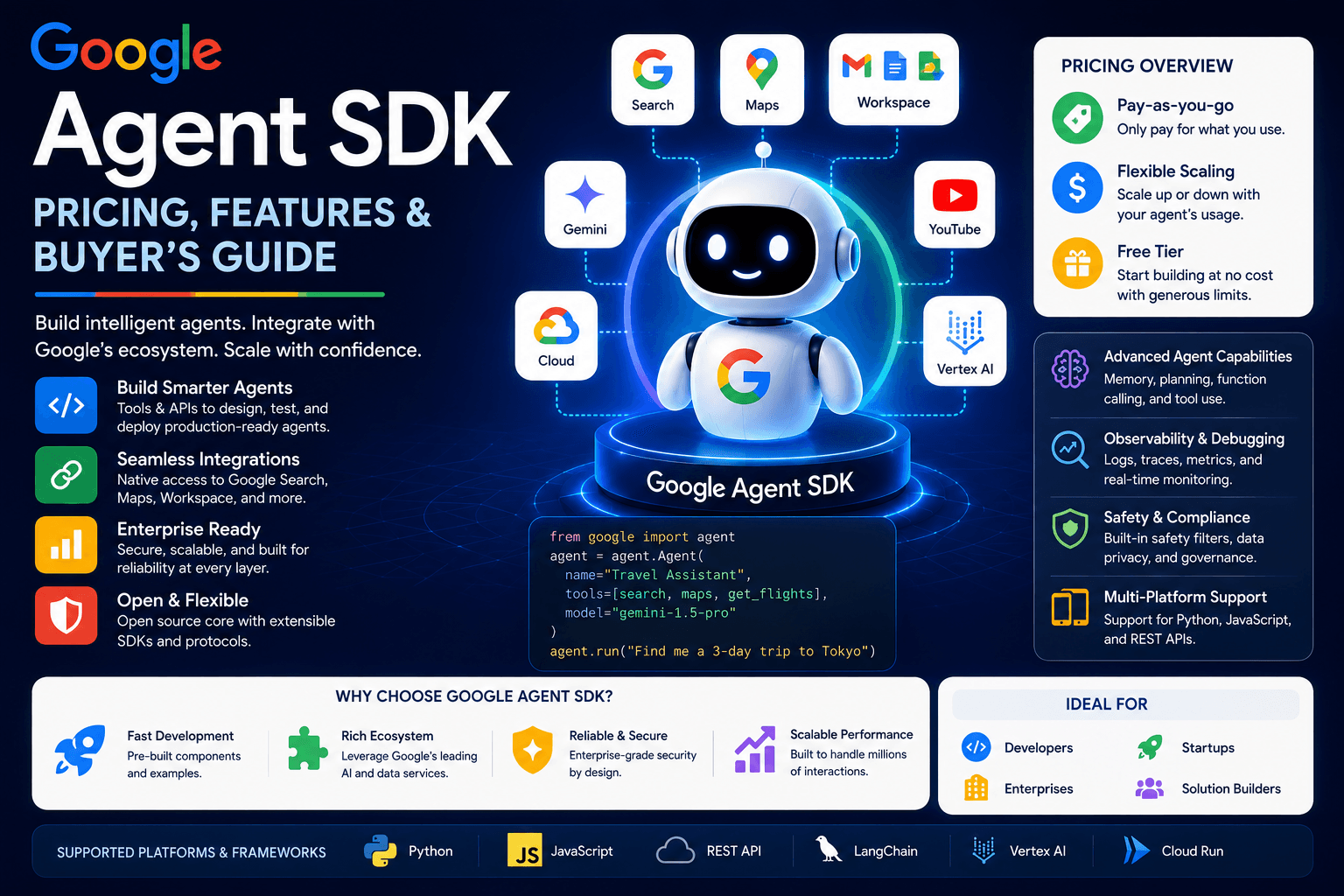
Task: Click the JS JavaScript logo
Action: [x=524, y=850]
